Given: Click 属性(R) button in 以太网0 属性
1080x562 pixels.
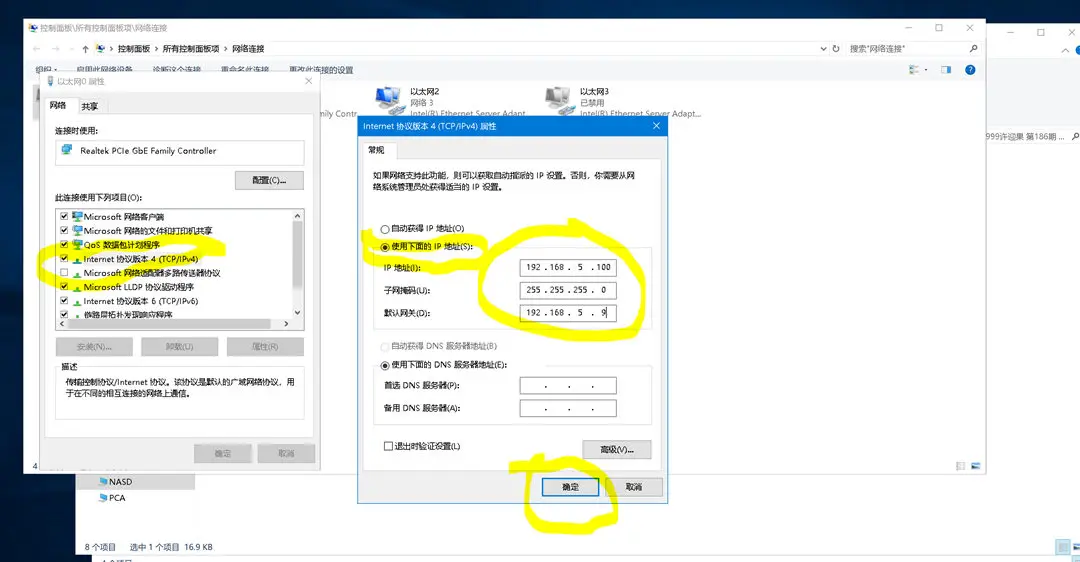Looking at the screenshot, I should [265, 346].
